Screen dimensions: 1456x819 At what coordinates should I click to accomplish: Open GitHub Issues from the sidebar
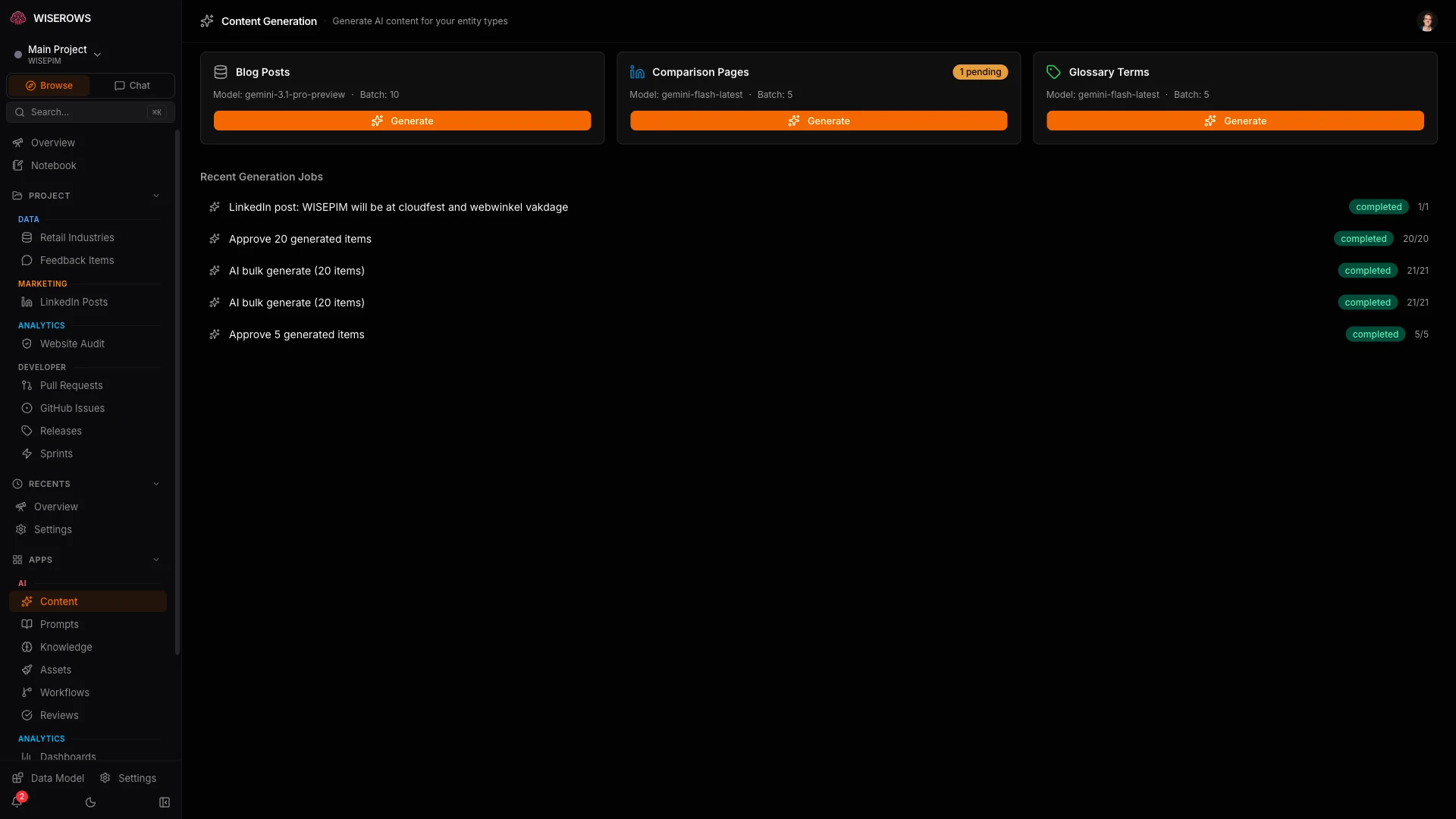[72, 407]
